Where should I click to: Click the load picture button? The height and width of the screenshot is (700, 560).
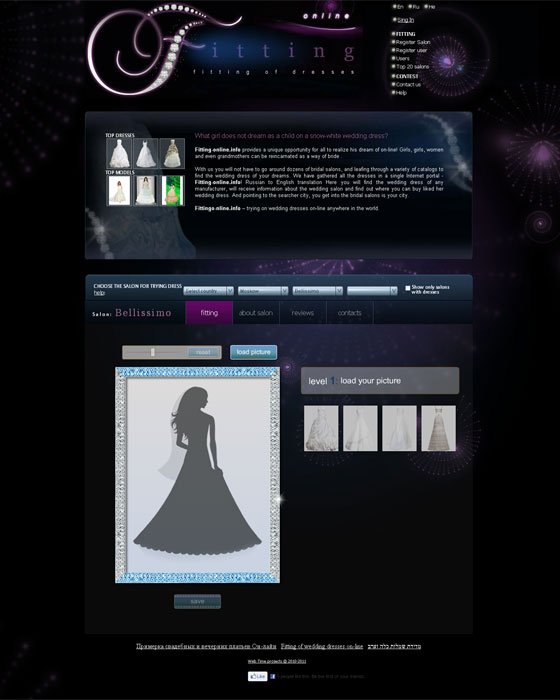254,352
